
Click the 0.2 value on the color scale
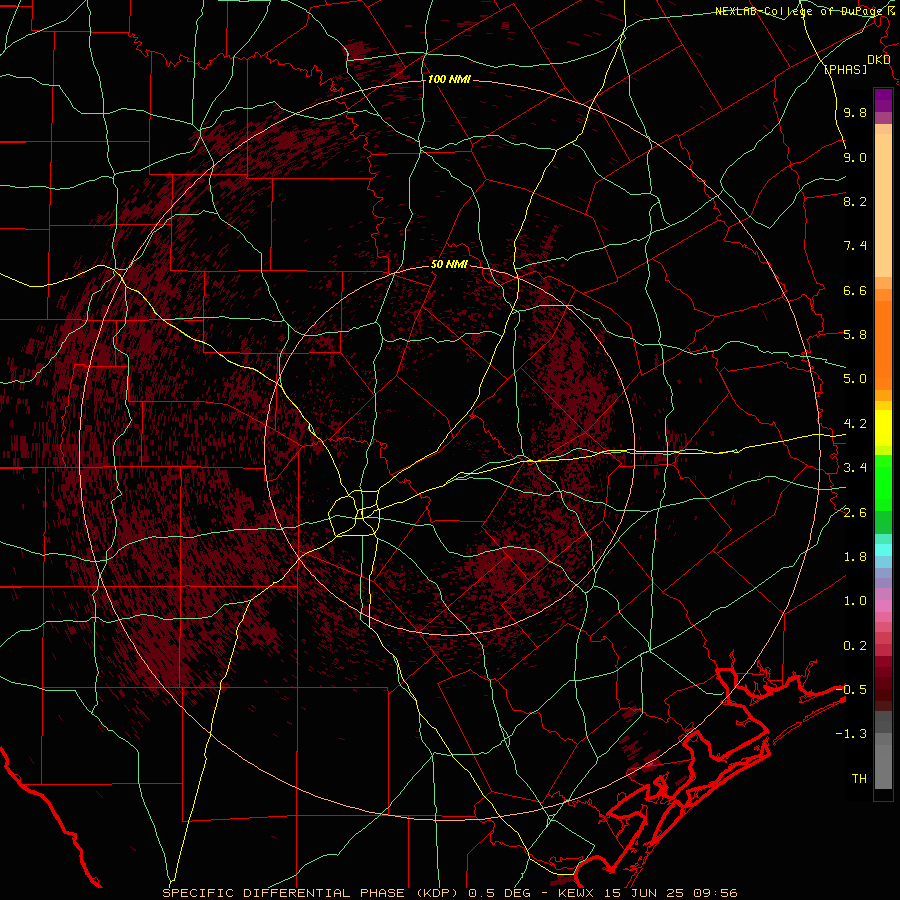[x=855, y=646]
